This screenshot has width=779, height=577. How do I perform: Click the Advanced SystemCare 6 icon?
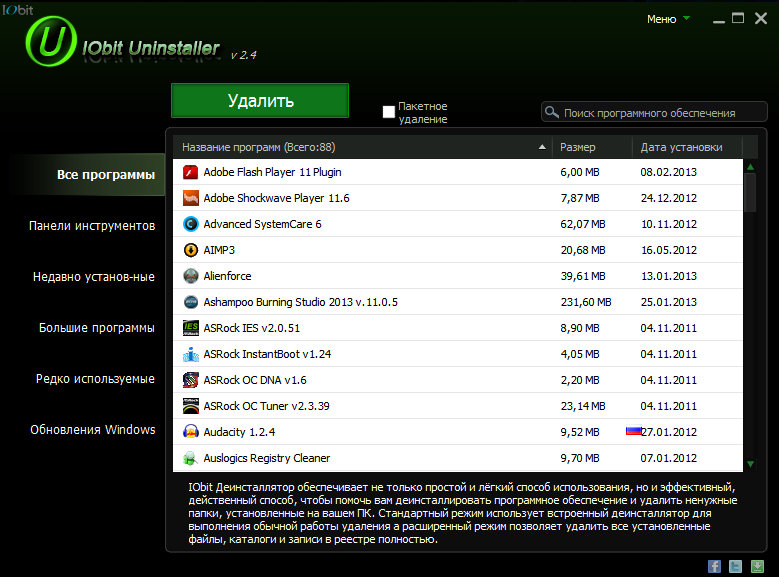click(190, 224)
